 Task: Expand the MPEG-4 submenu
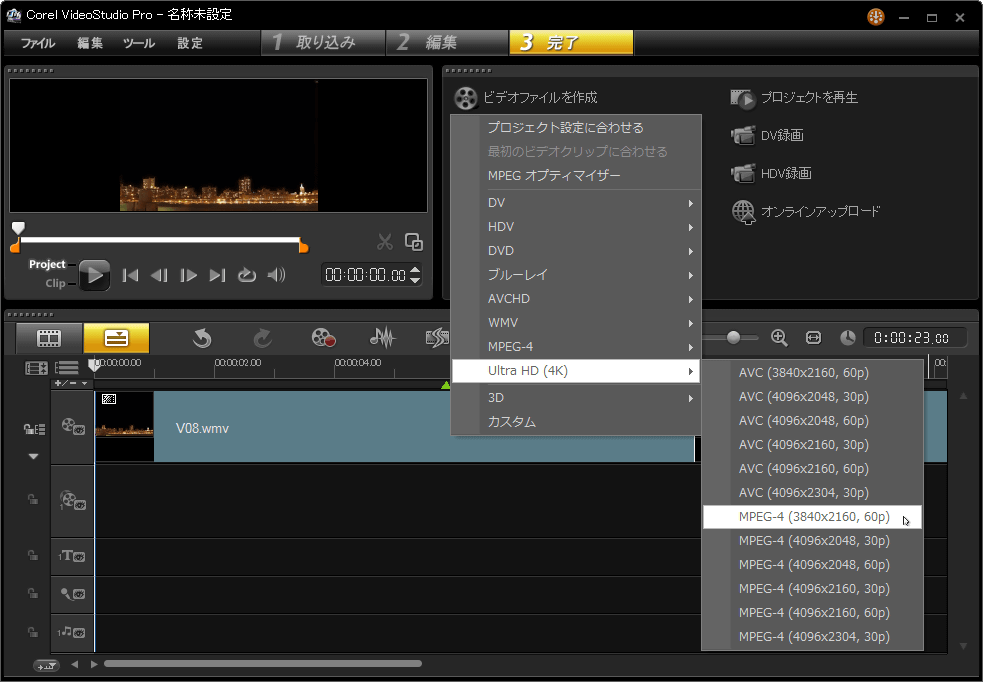(x=576, y=347)
